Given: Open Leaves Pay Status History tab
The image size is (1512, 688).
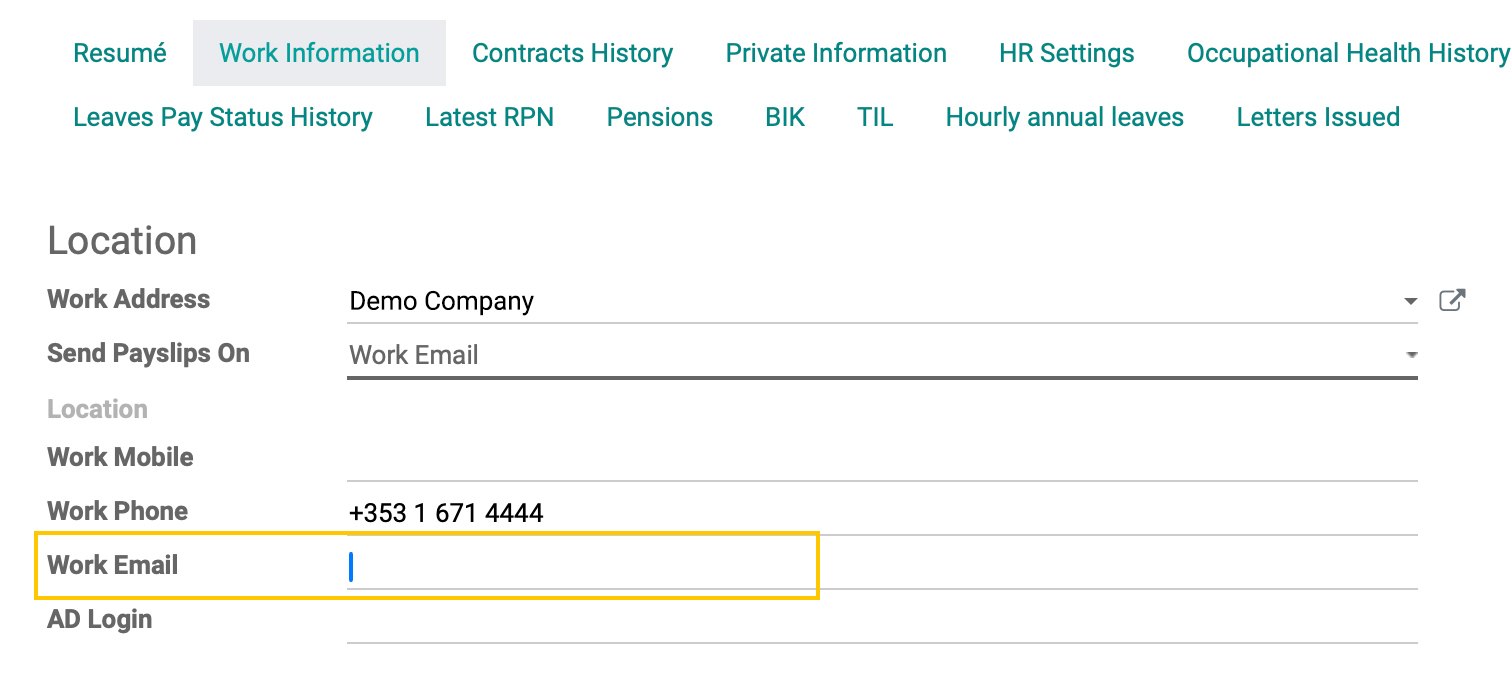Looking at the screenshot, I should coord(223,117).
